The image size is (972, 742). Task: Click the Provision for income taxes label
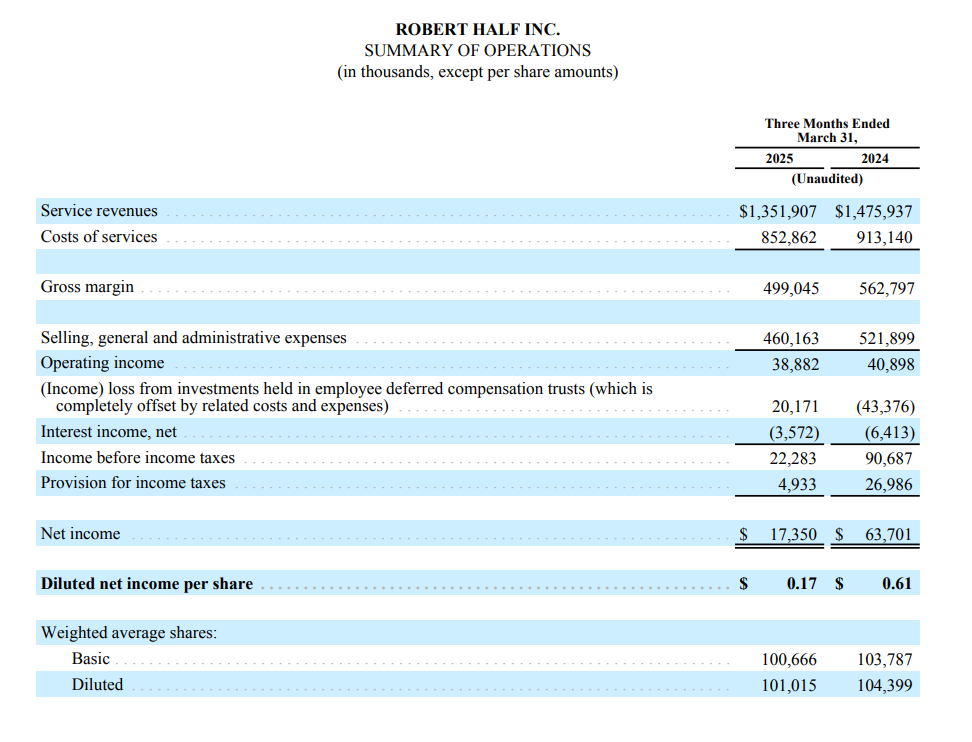click(133, 483)
